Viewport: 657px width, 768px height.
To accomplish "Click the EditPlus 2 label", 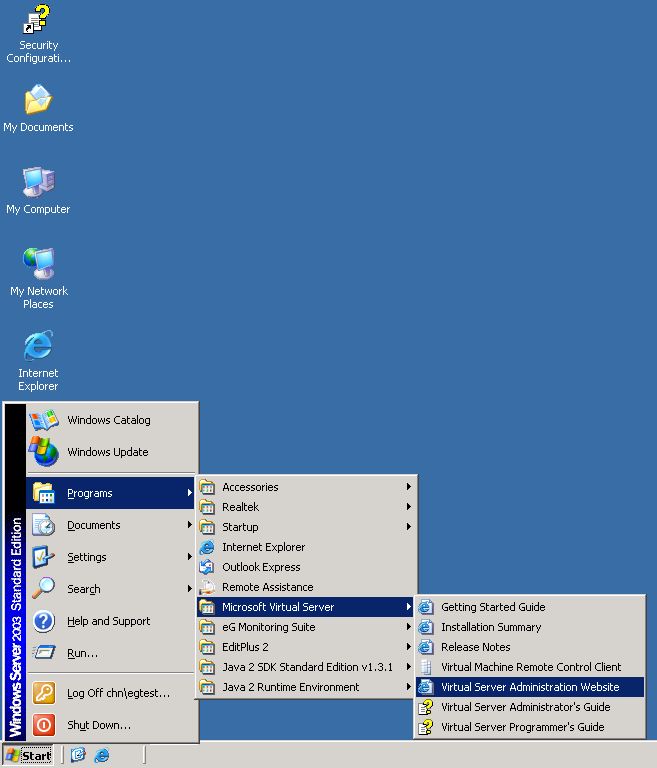I will click(x=245, y=647).
